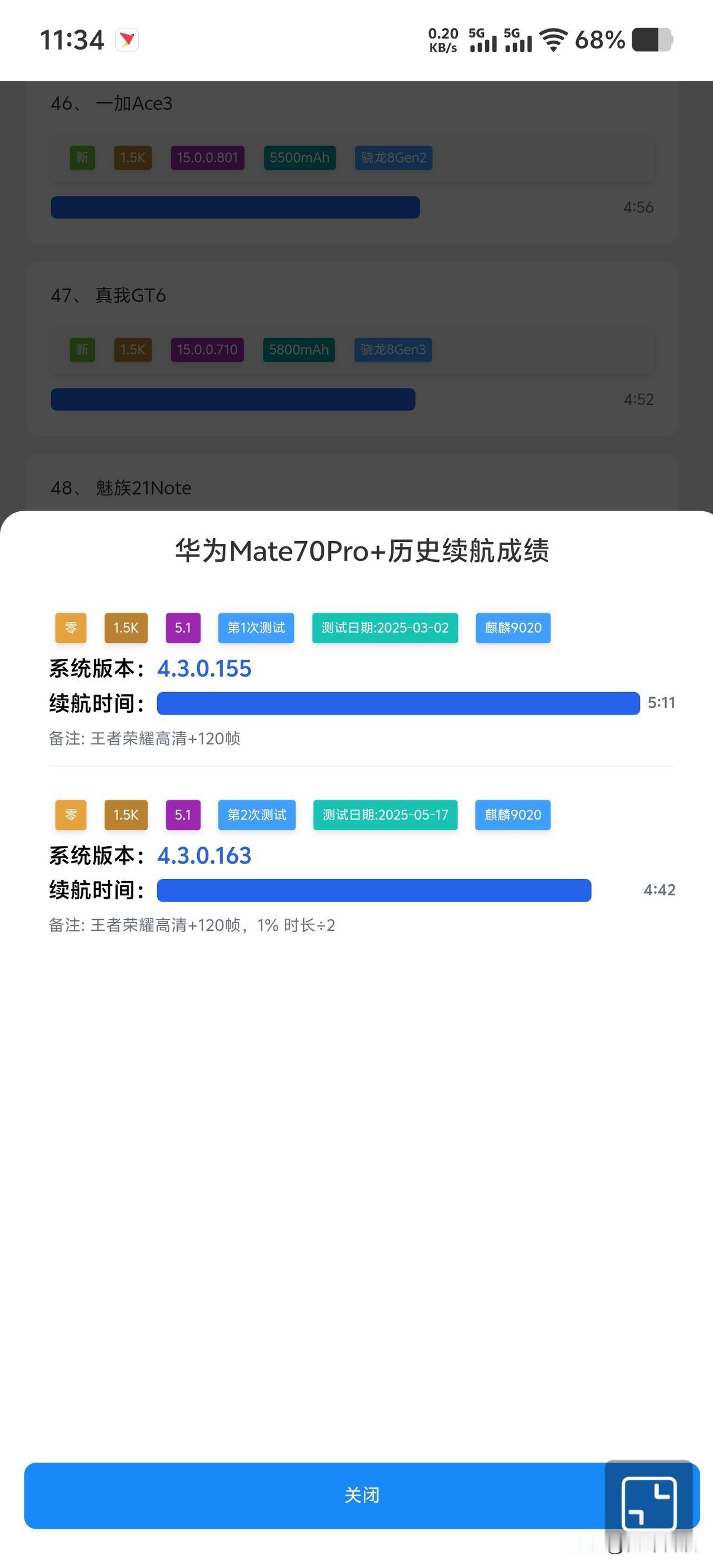Tap the 5500mAh tag behind the sheet
Viewport: 713px width, 1568px height.
(300, 158)
